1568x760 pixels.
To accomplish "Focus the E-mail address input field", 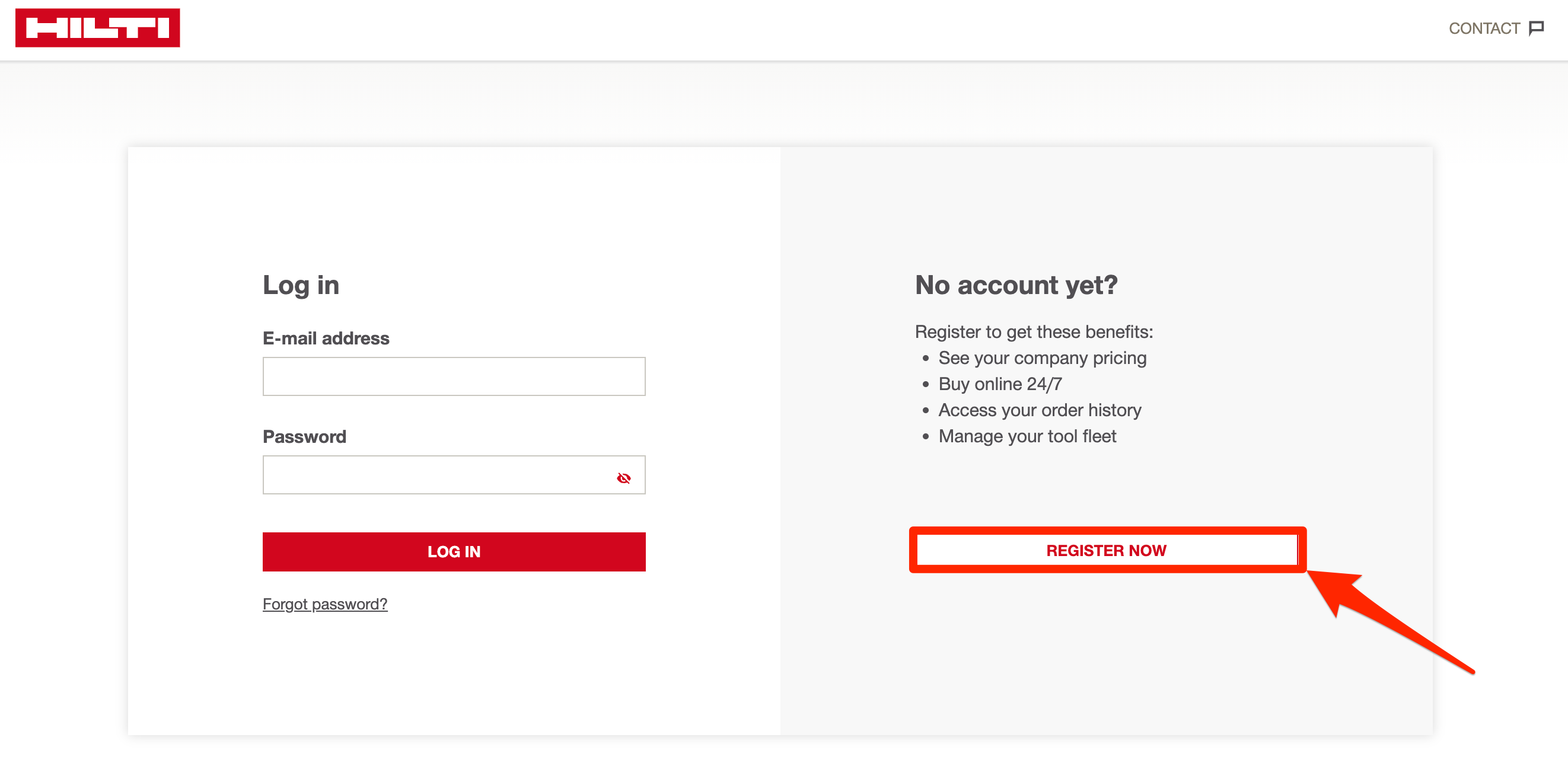I will pos(454,376).
